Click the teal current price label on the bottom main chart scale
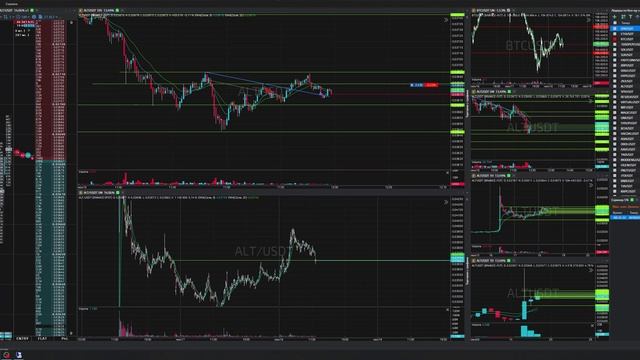This screenshot has width=640, height=360. click(457, 260)
